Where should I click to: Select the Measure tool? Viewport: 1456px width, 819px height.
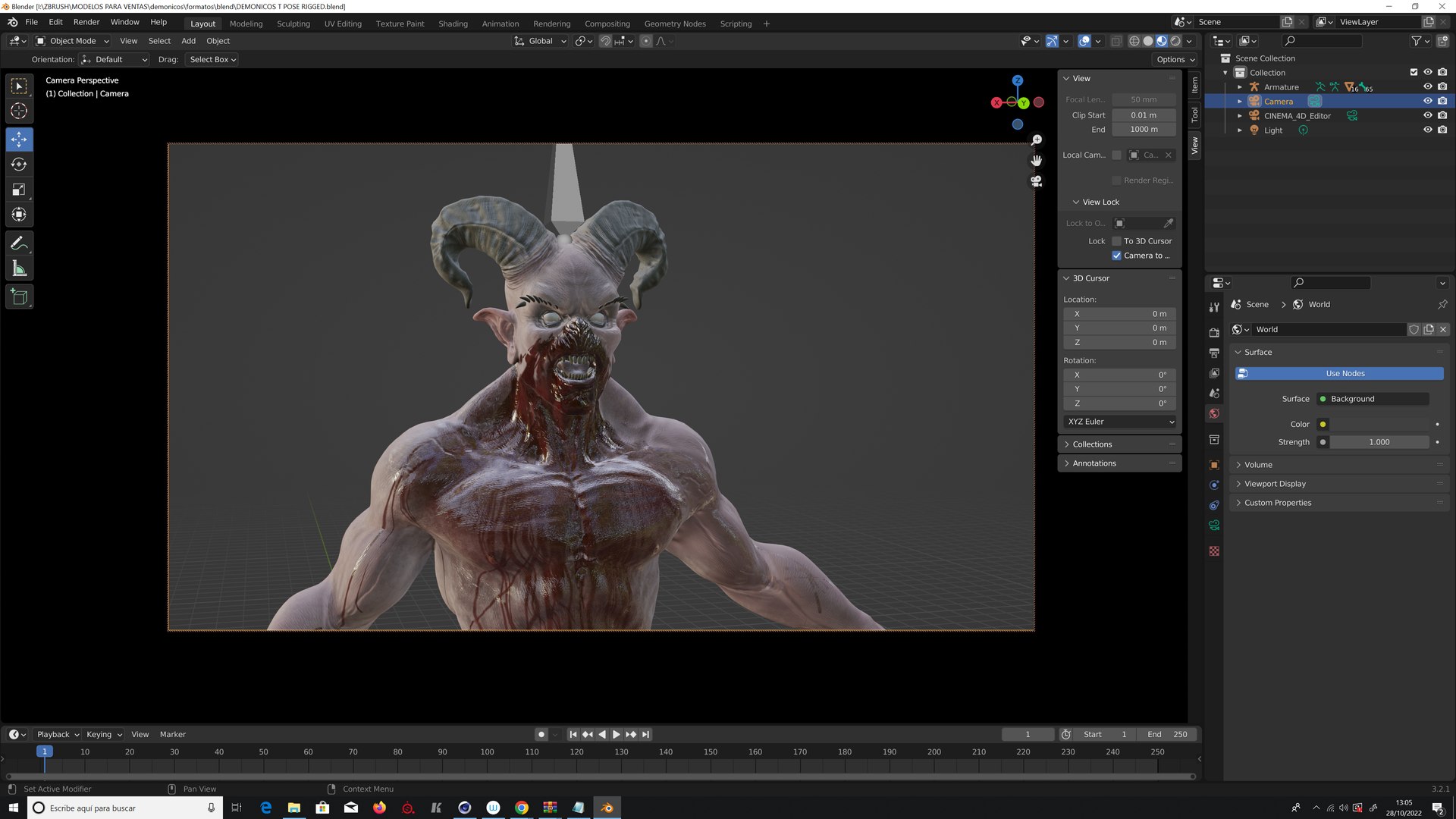19,268
